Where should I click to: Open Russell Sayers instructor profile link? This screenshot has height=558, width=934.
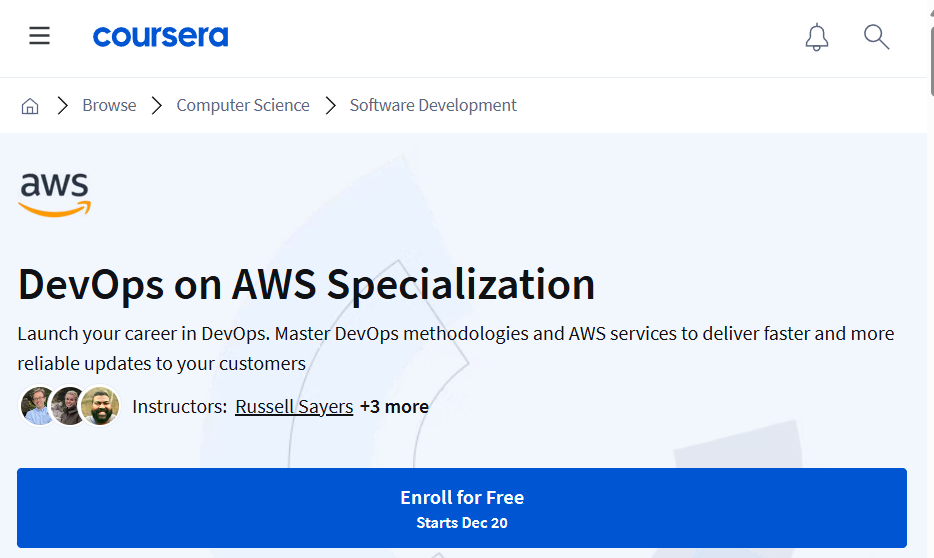[294, 407]
